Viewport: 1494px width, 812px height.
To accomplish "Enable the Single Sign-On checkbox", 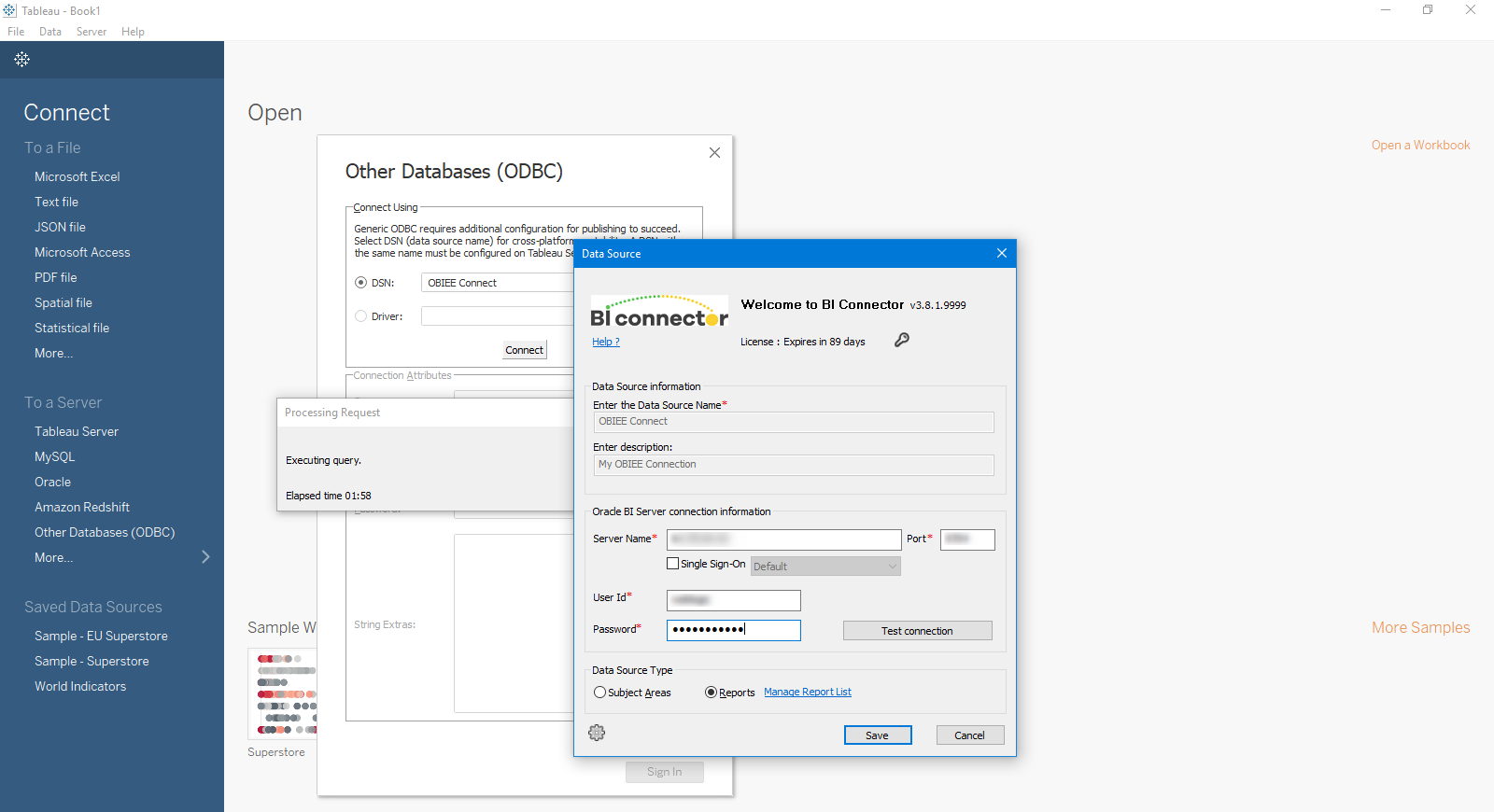I will coord(672,564).
